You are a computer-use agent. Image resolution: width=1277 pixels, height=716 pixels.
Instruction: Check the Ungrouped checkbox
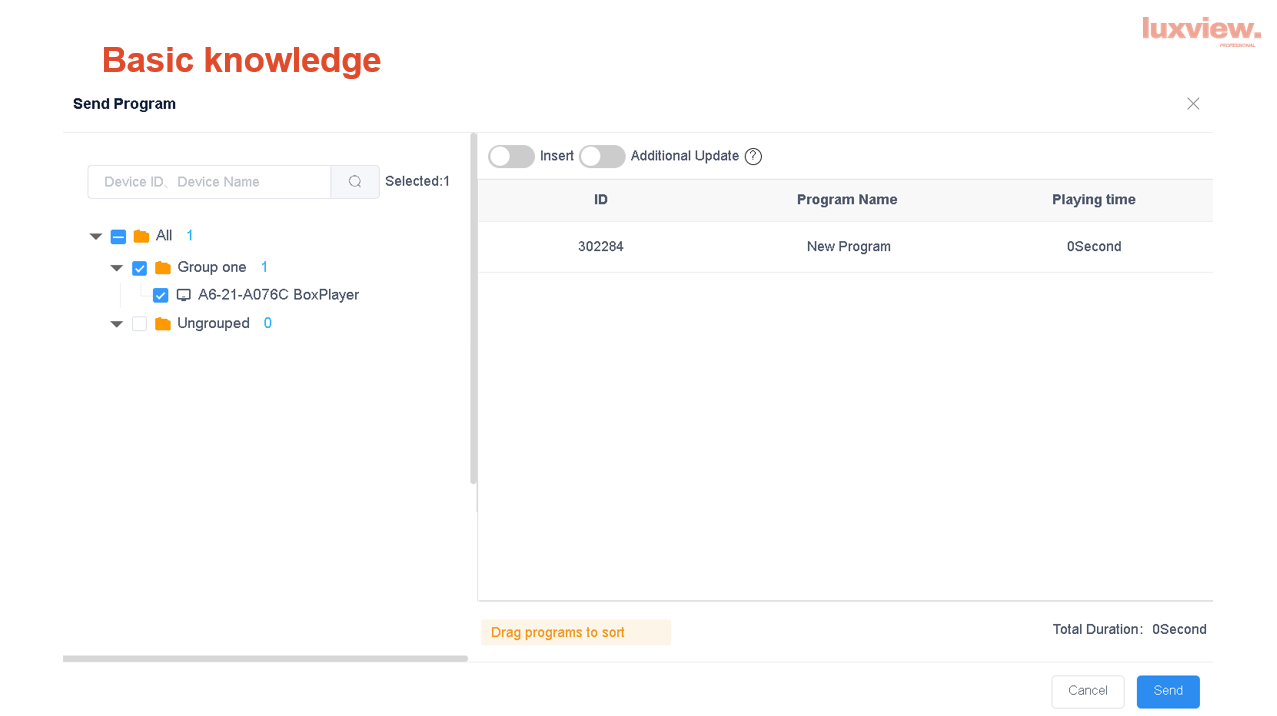point(140,324)
